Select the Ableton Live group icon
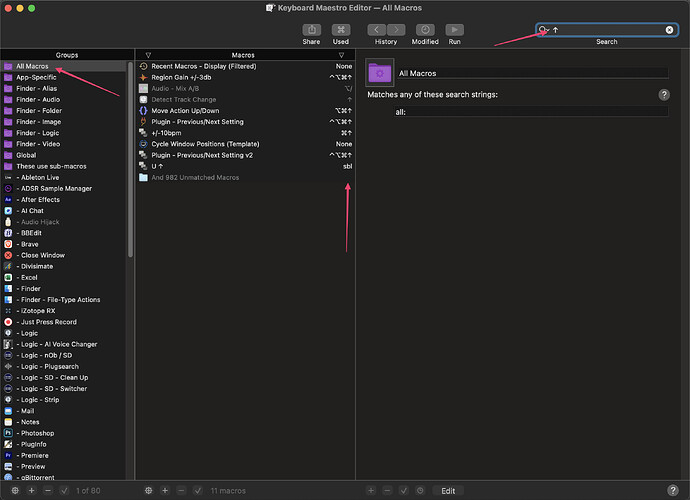 8,177
